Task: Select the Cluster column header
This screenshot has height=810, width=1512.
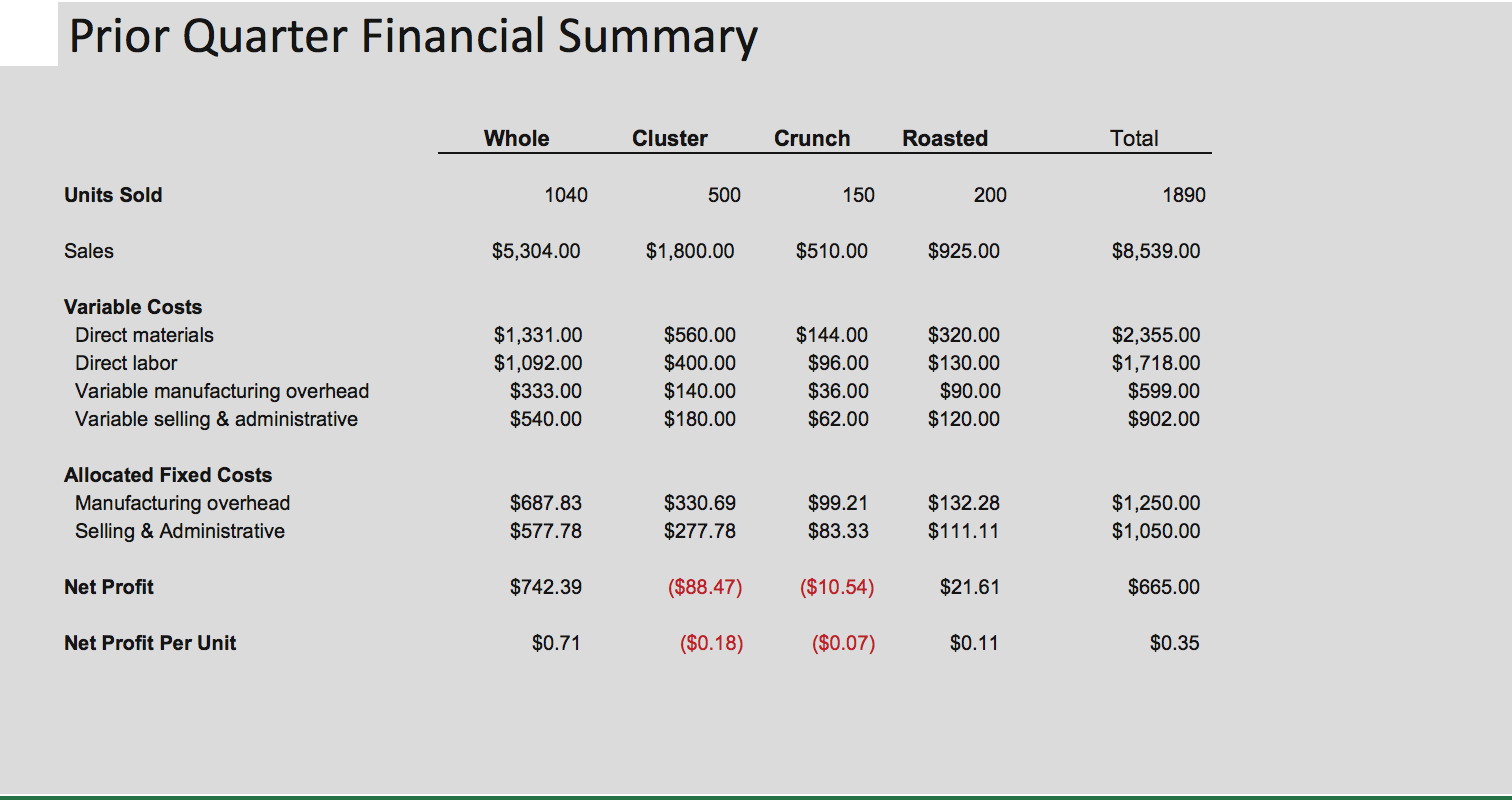Action: point(669,139)
